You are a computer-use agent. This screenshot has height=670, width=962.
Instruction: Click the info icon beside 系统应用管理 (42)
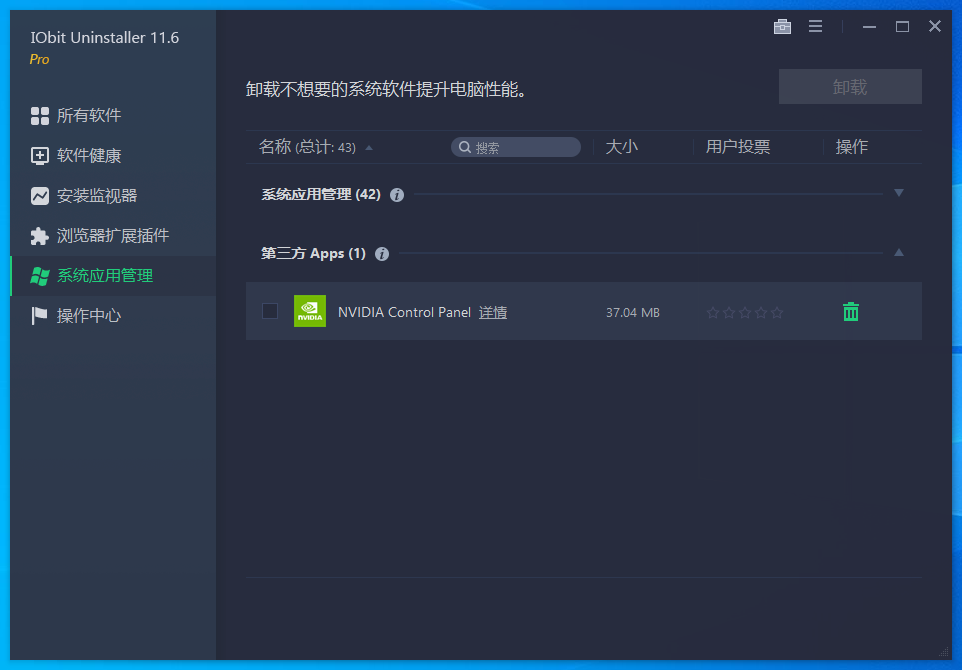tap(396, 195)
